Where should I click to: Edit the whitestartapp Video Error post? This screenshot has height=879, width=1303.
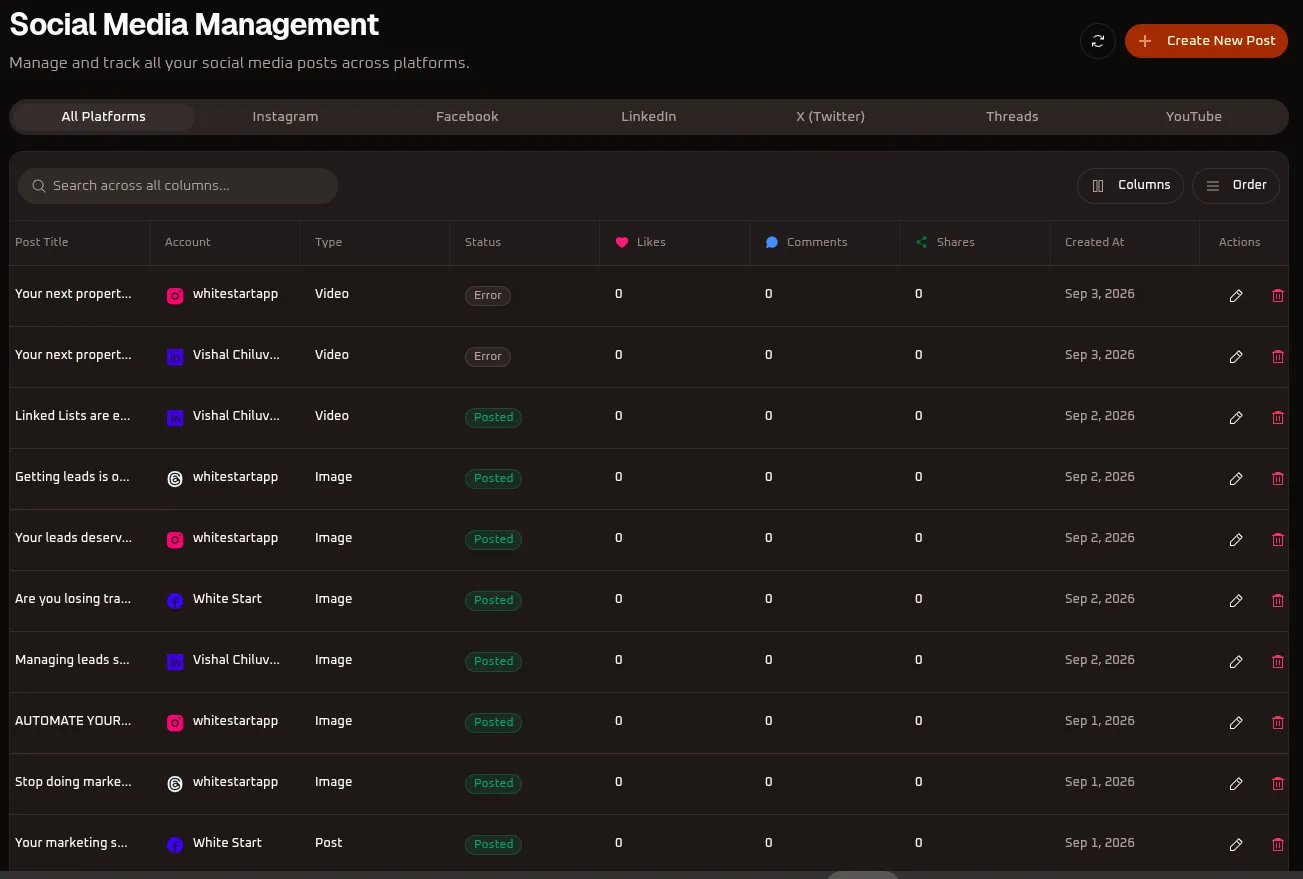coord(1236,296)
